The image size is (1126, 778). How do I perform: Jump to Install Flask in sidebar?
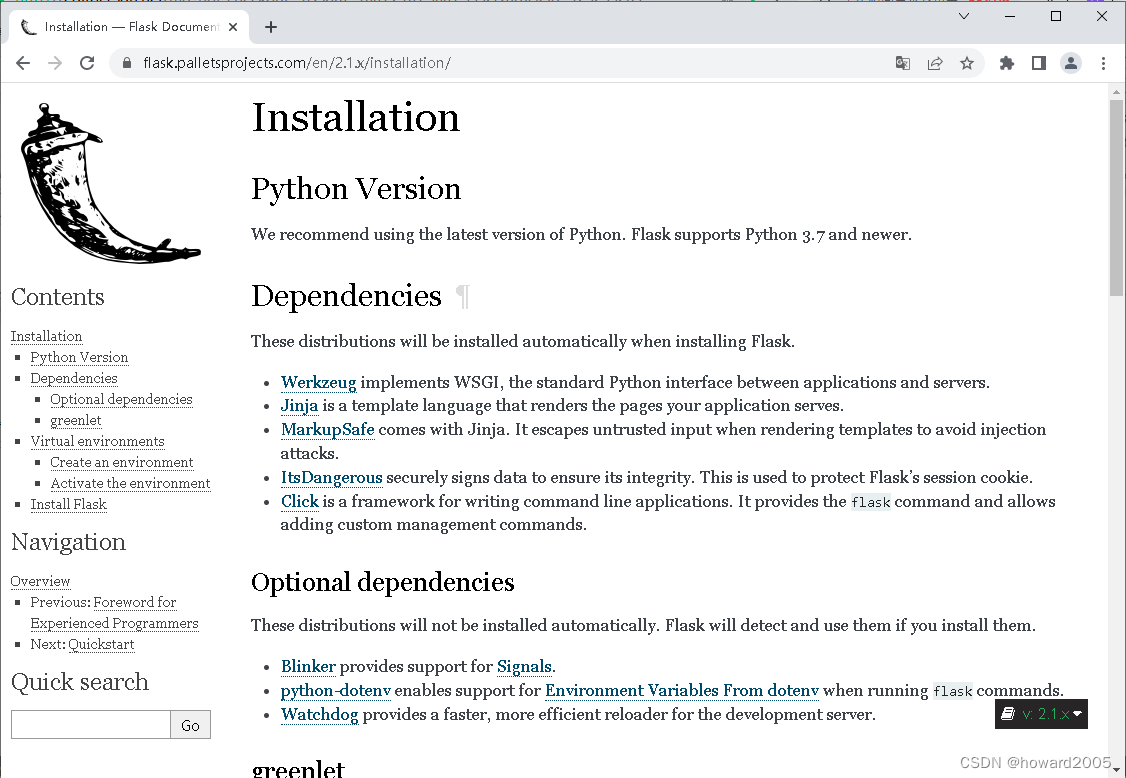(69, 504)
